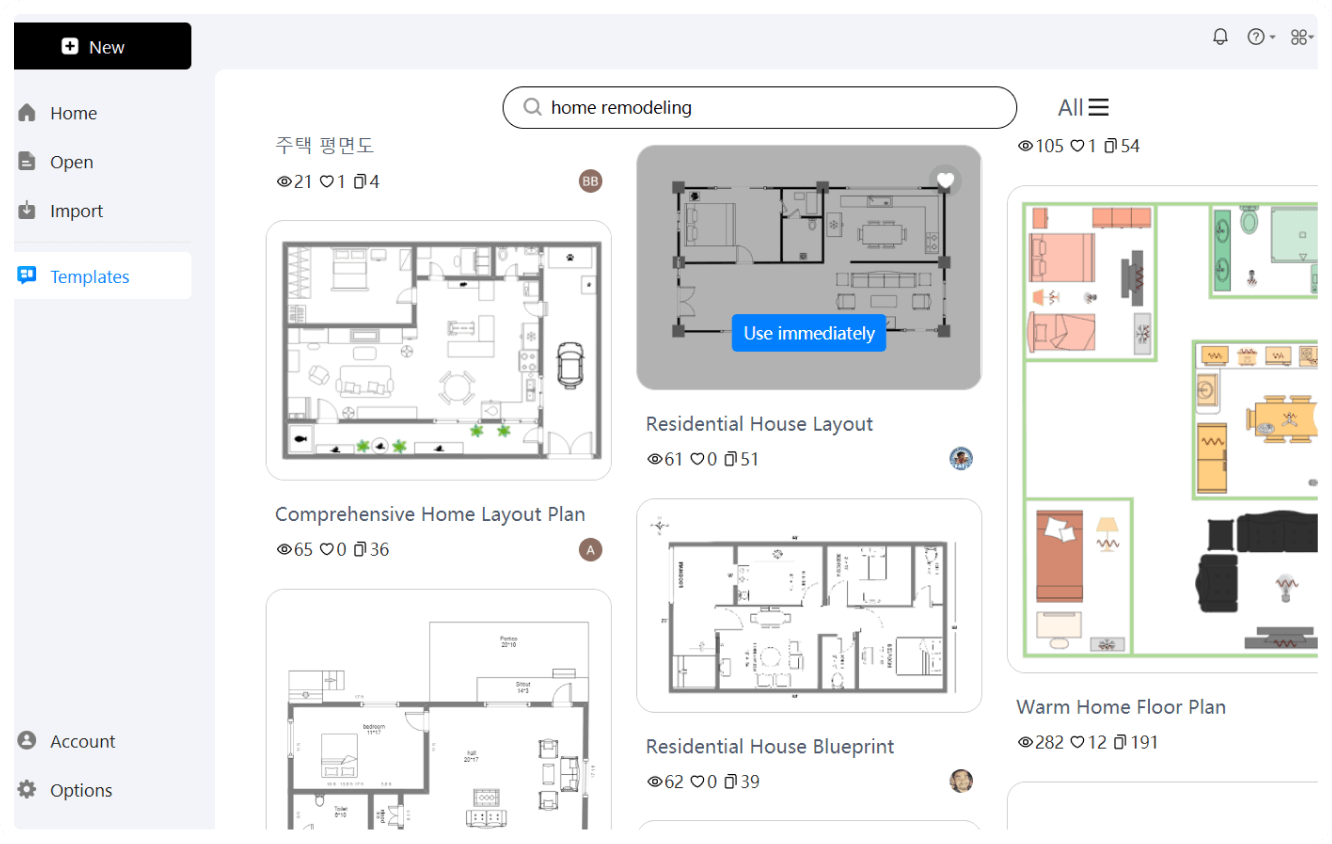
Task: Click the Home house icon
Action: point(27,113)
